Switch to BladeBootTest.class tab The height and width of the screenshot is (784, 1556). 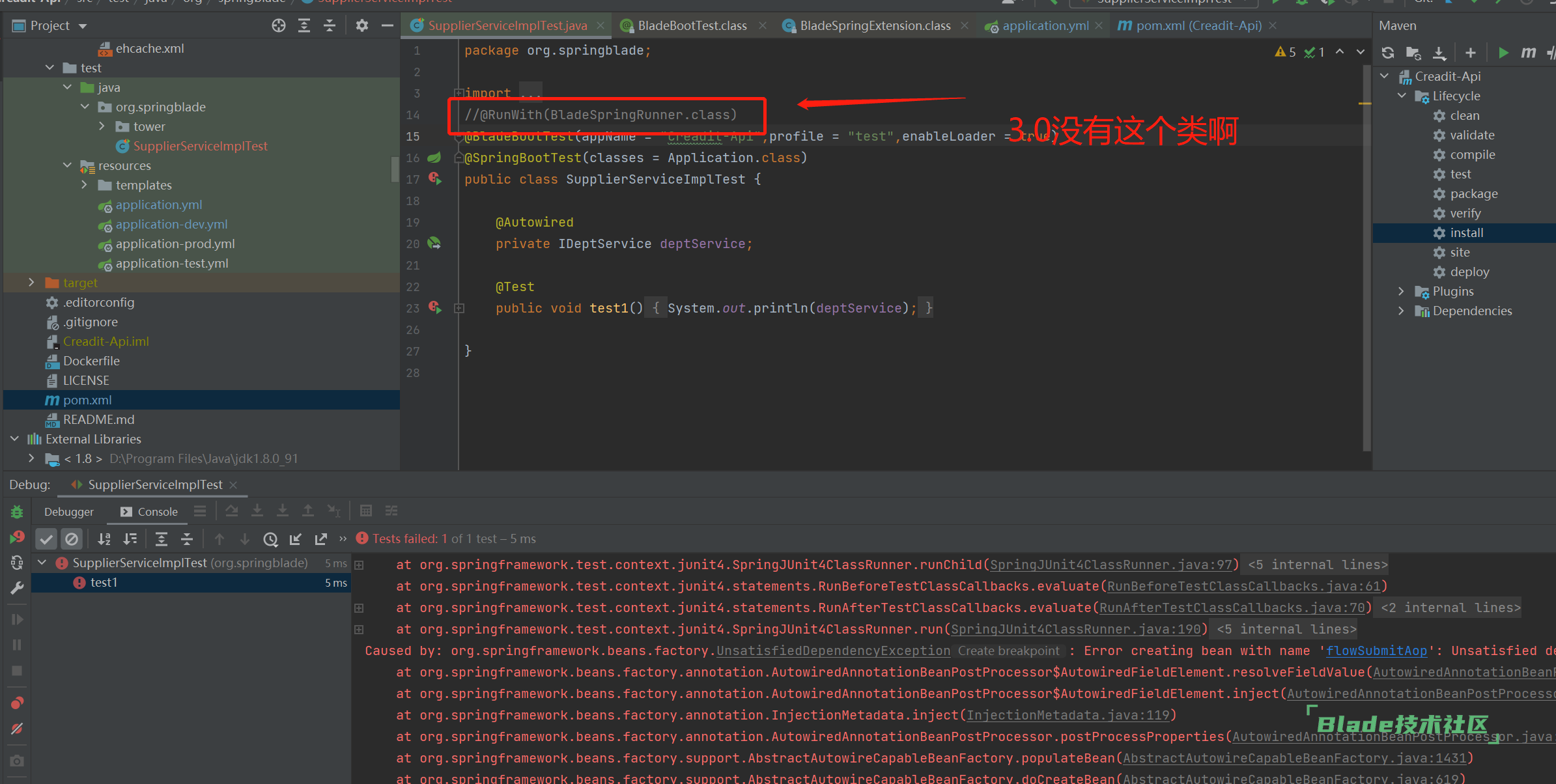pos(692,25)
